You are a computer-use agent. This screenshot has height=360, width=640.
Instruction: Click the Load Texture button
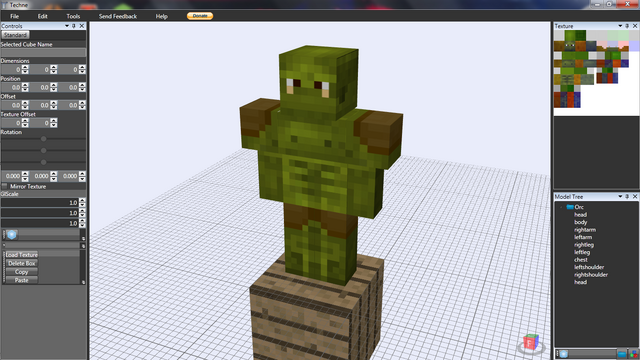pyautogui.click(x=22, y=255)
